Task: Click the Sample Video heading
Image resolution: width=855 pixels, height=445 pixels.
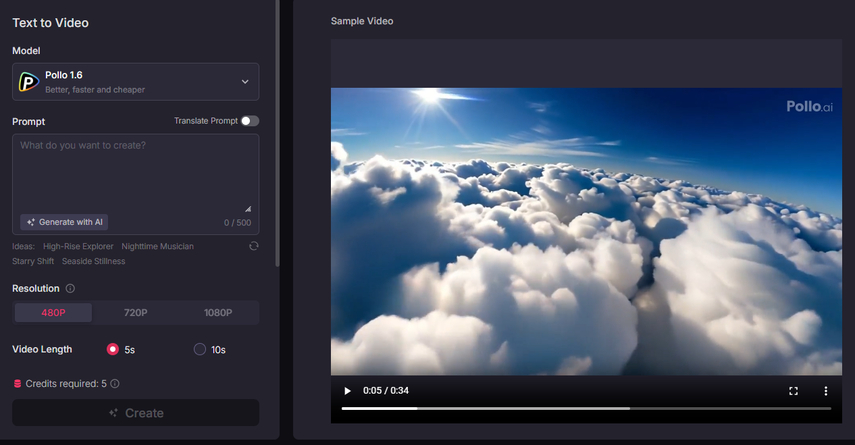Action: pyautogui.click(x=362, y=21)
